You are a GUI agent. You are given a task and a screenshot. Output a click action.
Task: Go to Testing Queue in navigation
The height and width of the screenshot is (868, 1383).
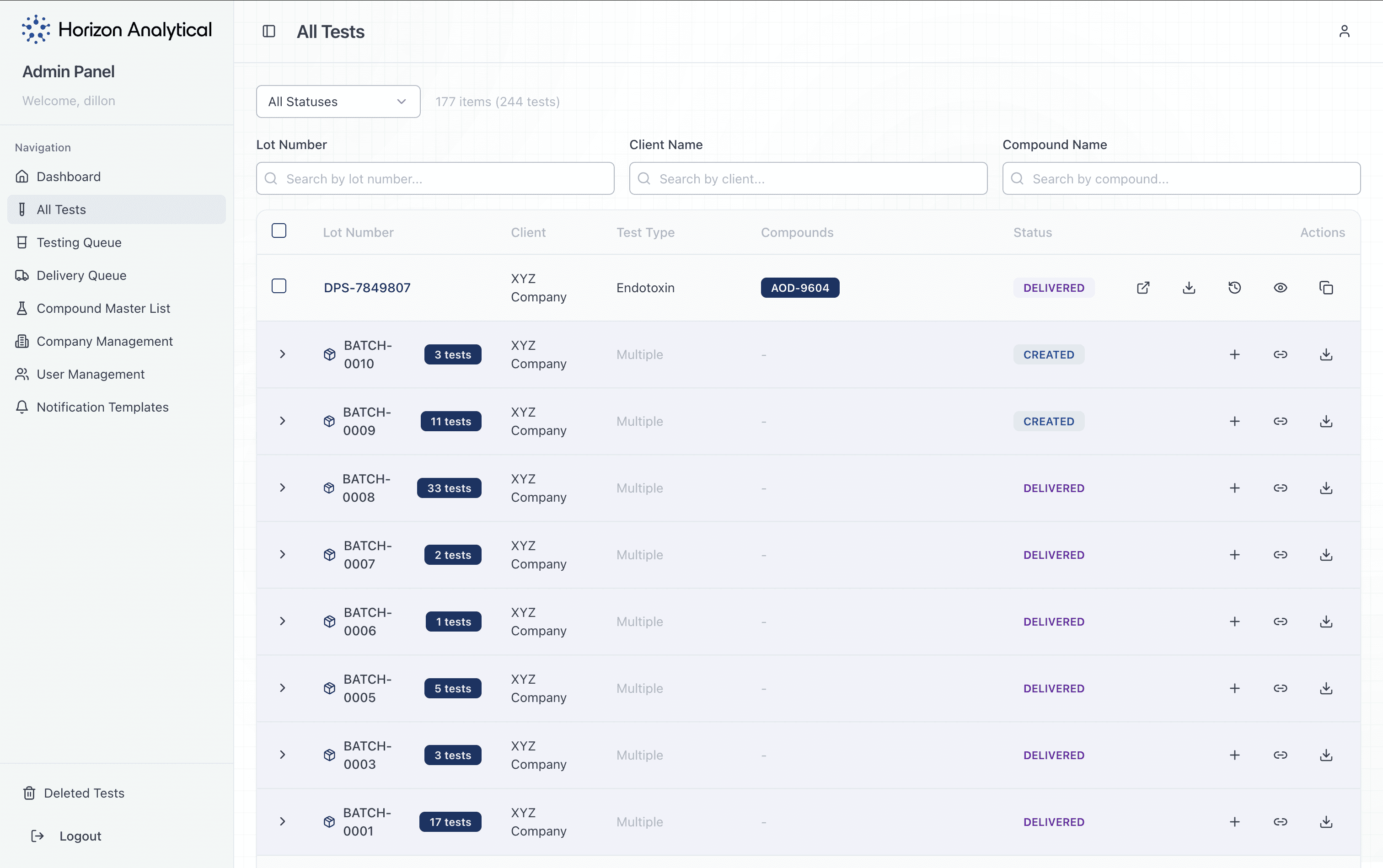point(79,242)
